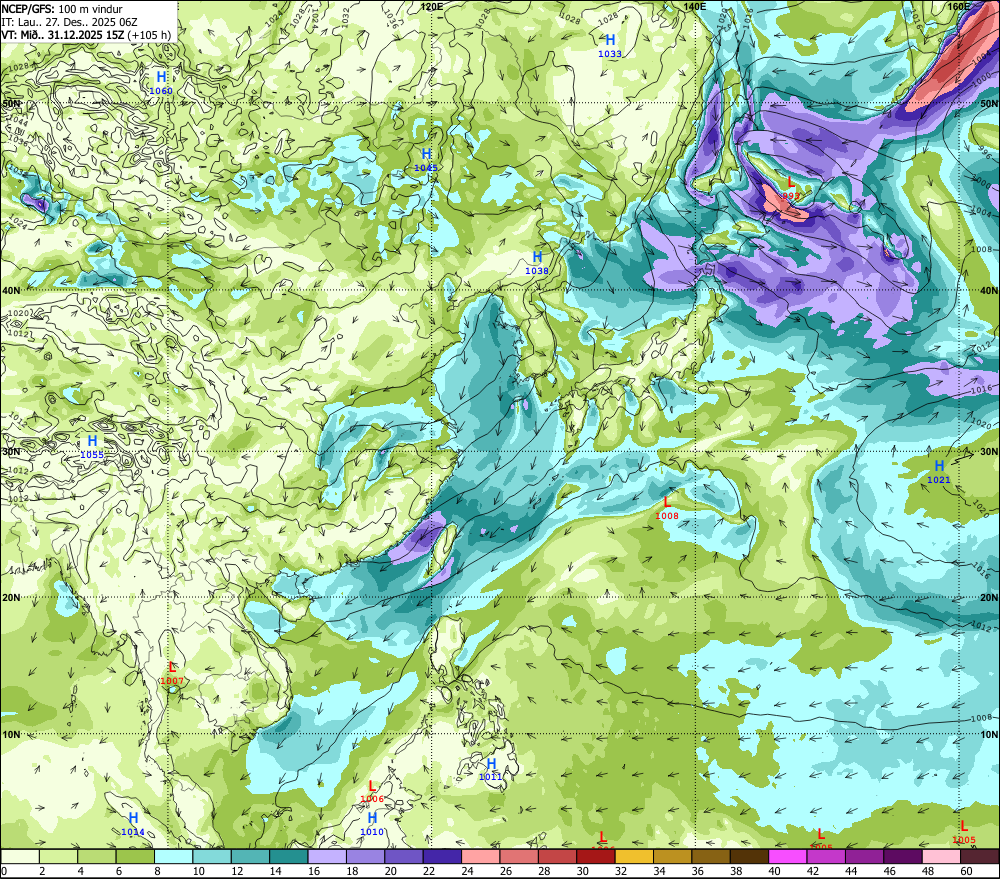Click the H 1045 high pressure marker
This screenshot has height=879, width=1000.
click(426, 160)
